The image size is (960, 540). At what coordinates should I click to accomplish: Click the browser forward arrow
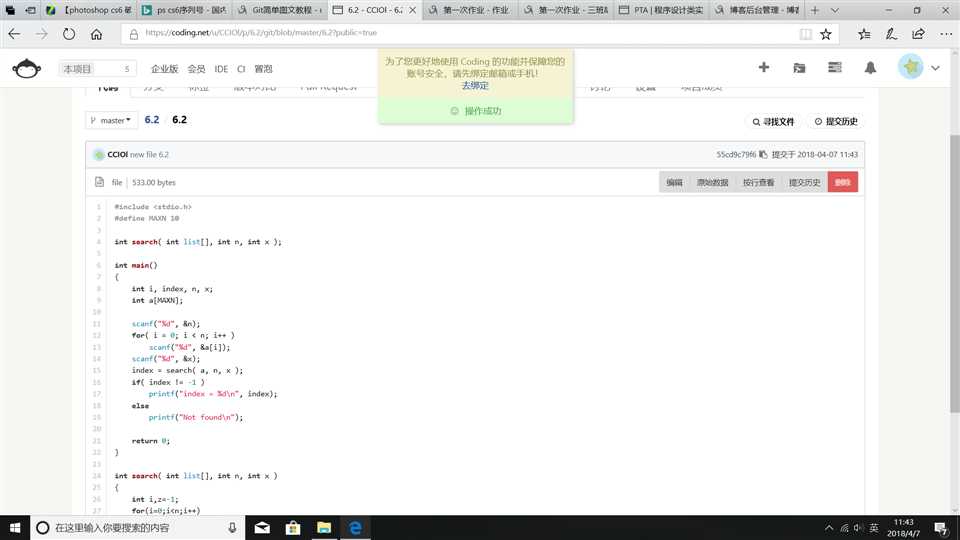click(41, 34)
